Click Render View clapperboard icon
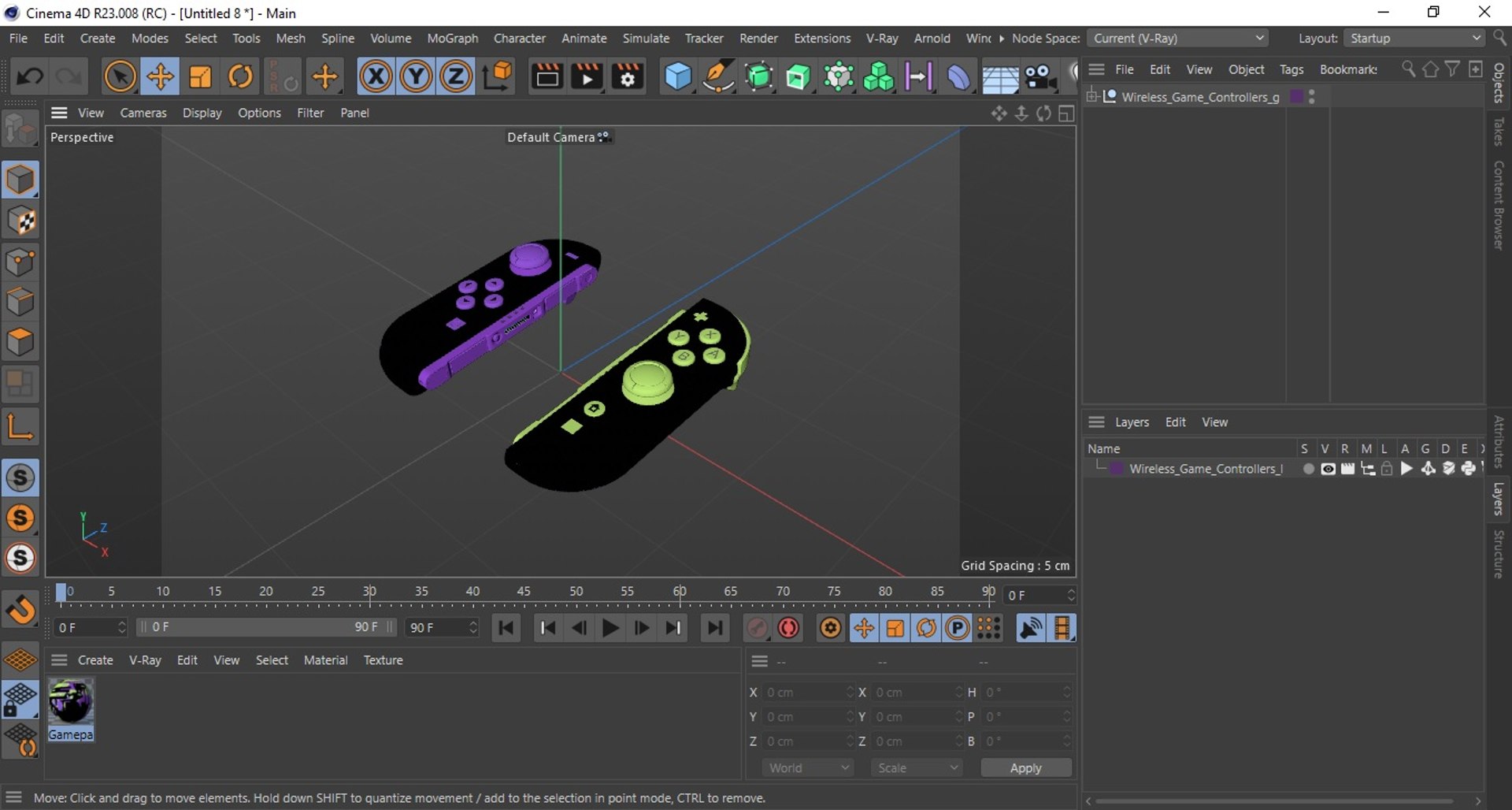1512x810 pixels. pos(547,76)
